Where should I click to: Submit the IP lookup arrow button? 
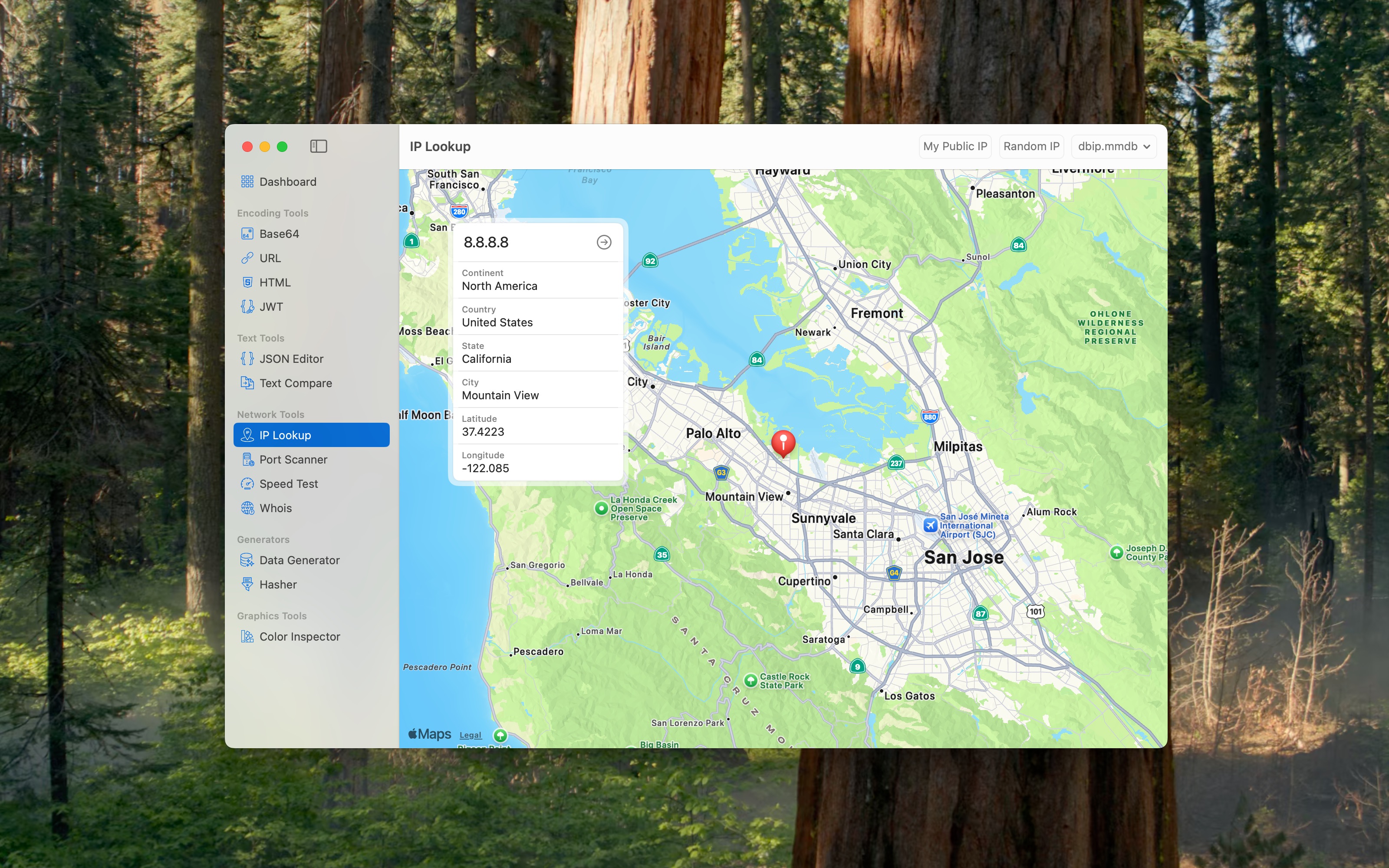(x=604, y=242)
